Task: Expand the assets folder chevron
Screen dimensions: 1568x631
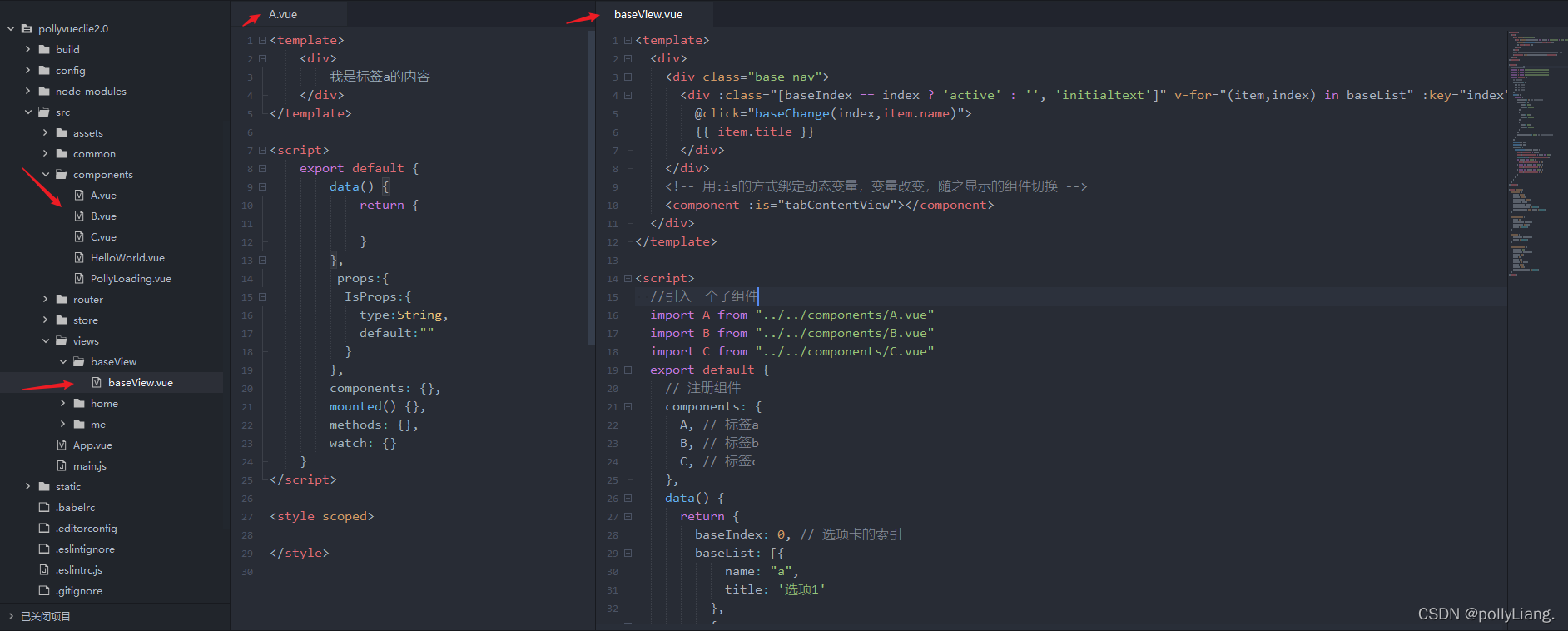Action: tap(45, 132)
